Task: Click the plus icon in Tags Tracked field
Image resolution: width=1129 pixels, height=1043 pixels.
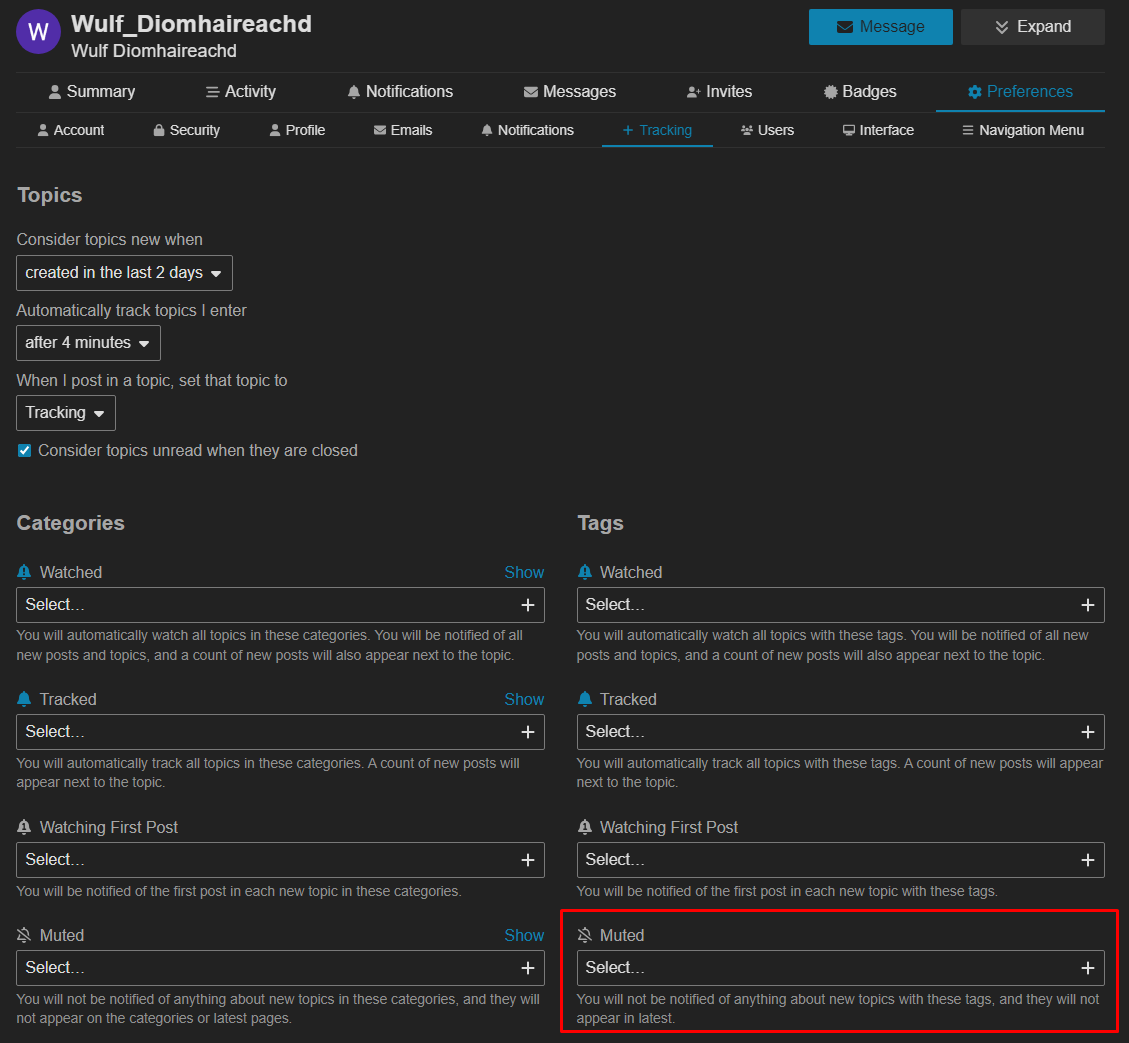Action: (x=1088, y=732)
